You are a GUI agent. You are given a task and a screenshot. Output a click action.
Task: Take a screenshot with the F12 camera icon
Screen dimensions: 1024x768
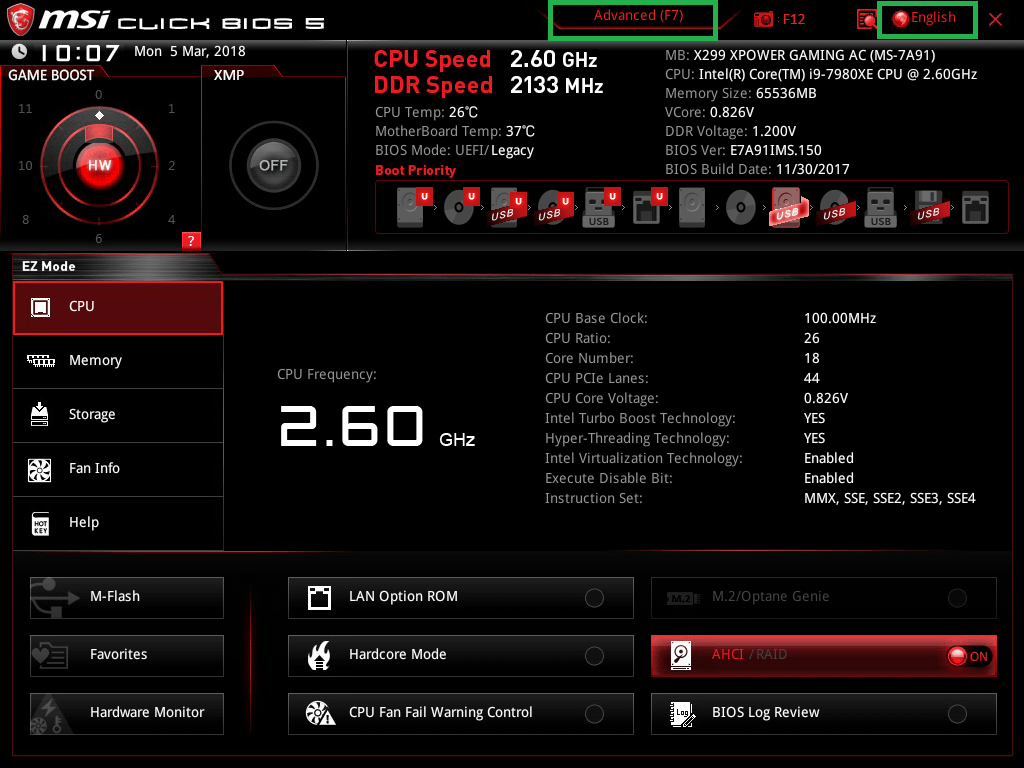coord(763,19)
